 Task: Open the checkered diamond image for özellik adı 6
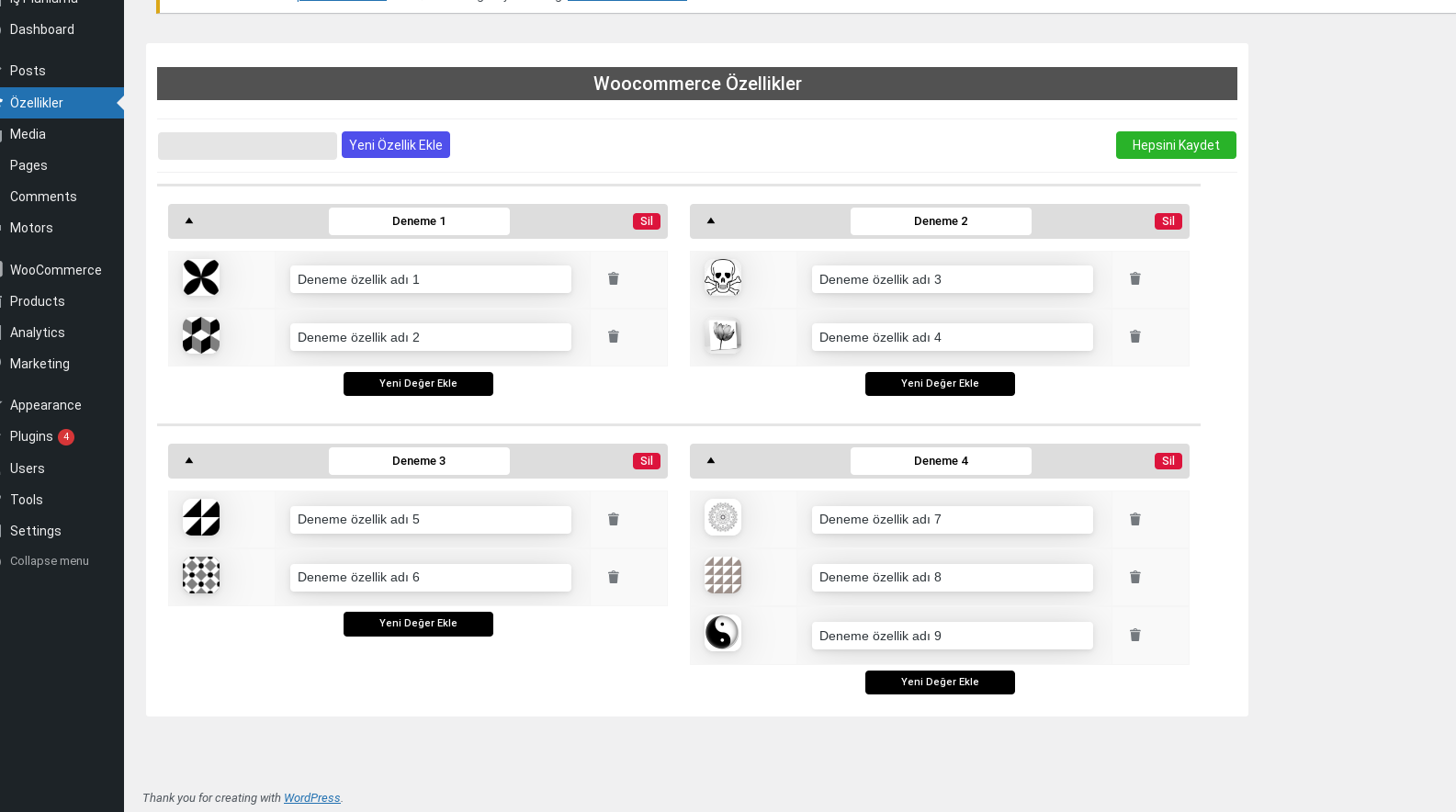point(201,575)
